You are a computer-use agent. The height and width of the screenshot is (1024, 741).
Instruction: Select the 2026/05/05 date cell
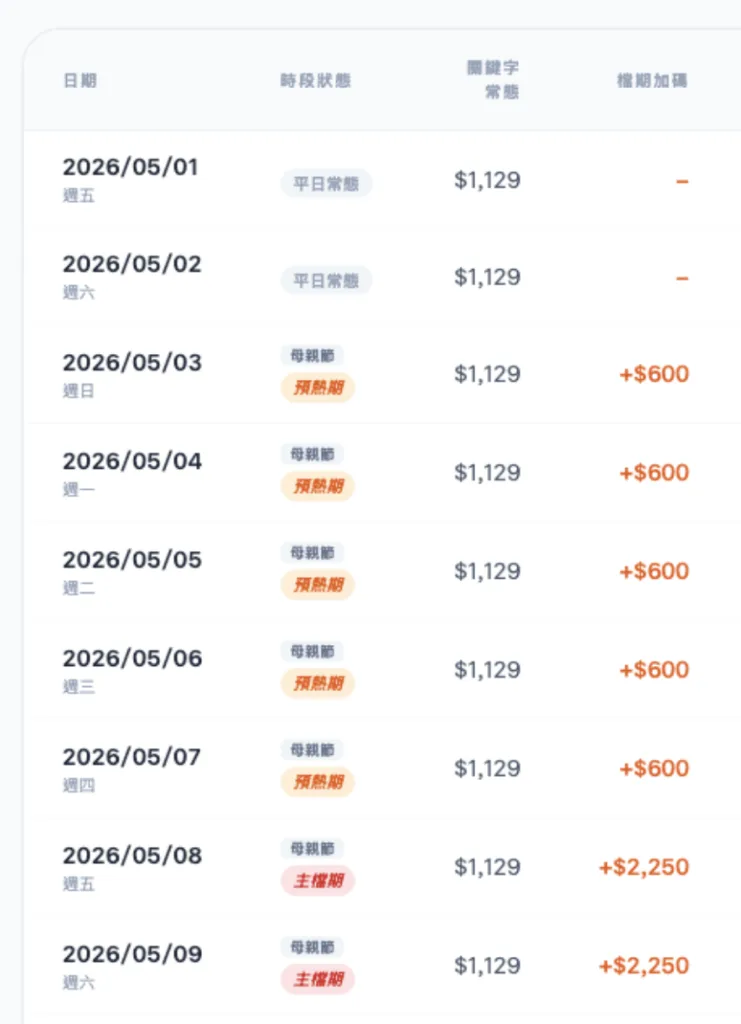click(131, 560)
